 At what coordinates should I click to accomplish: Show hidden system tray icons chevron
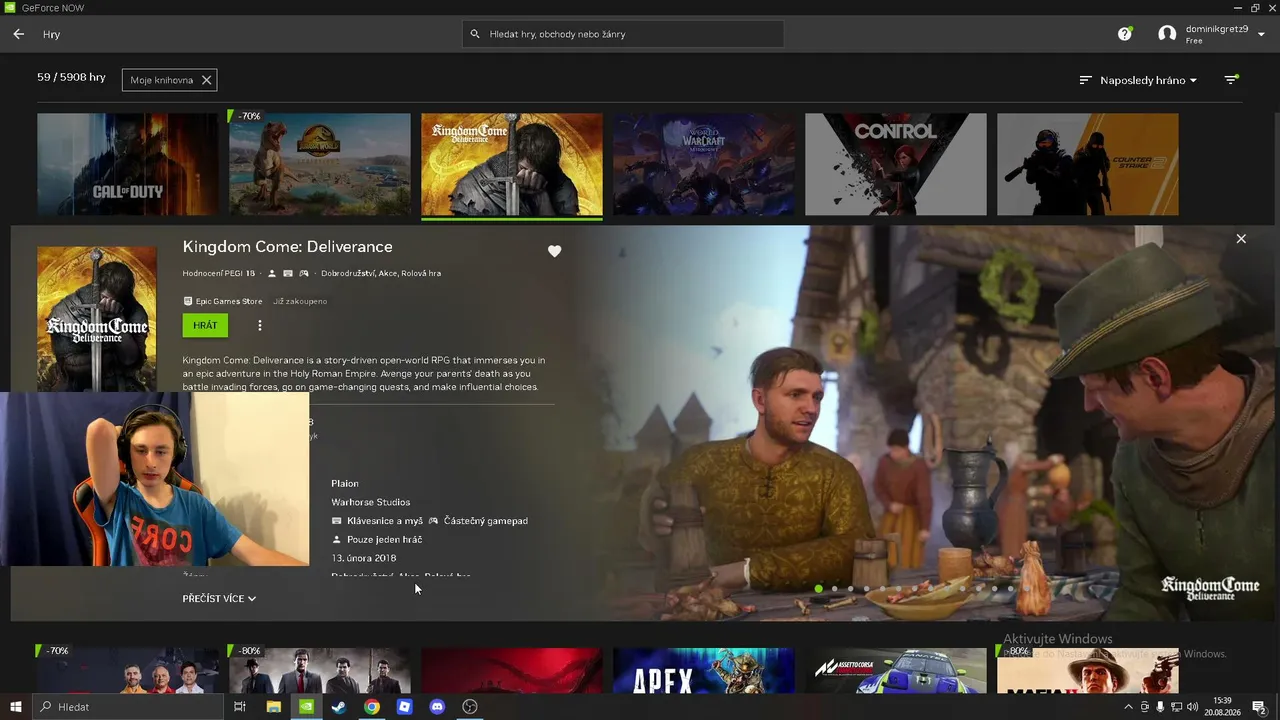[1129, 707]
